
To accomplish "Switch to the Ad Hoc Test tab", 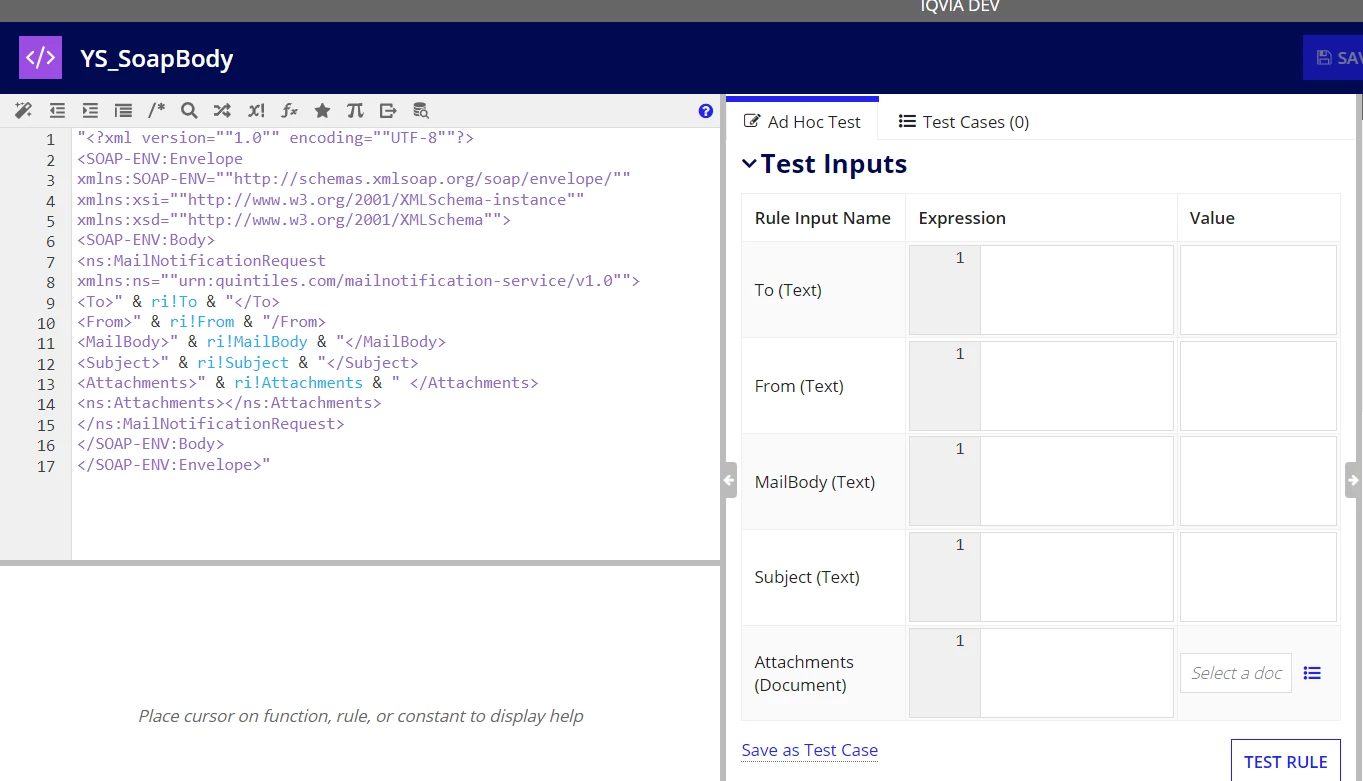I will (802, 121).
